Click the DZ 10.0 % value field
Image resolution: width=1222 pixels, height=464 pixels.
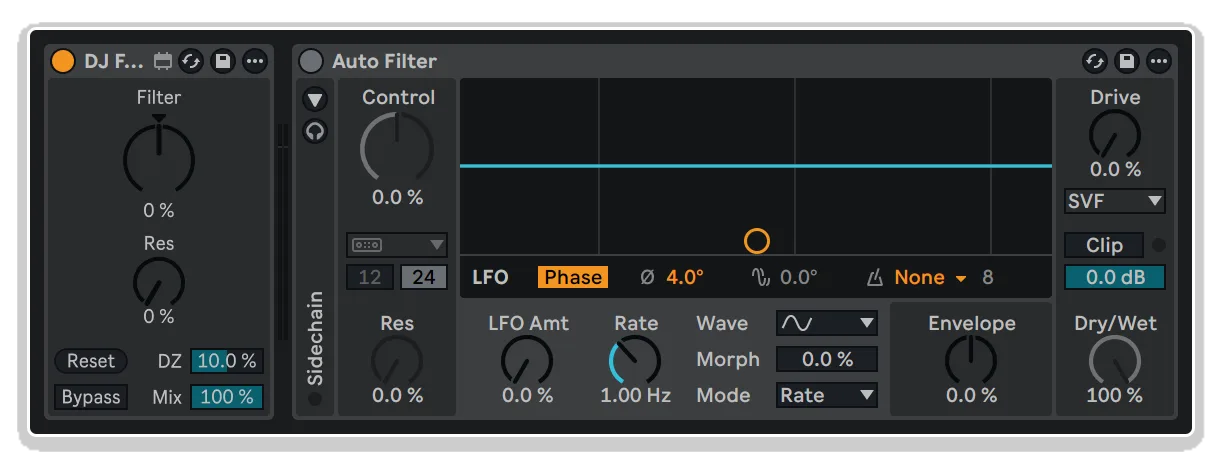click(x=227, y=361)
